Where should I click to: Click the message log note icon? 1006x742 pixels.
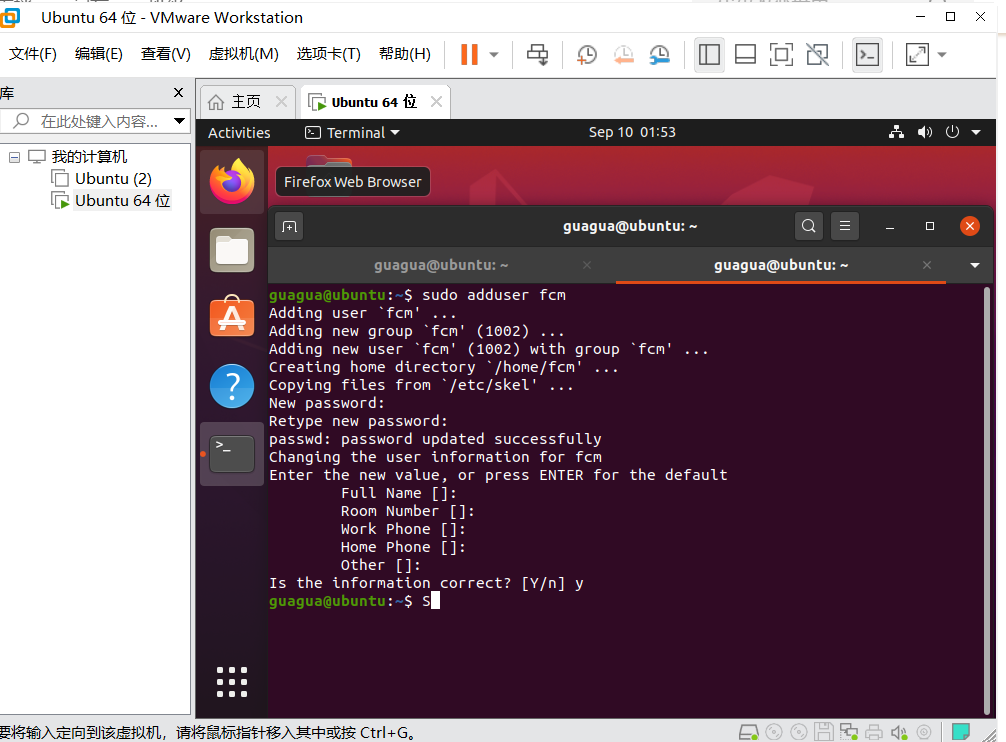click(x=960, y=732)
